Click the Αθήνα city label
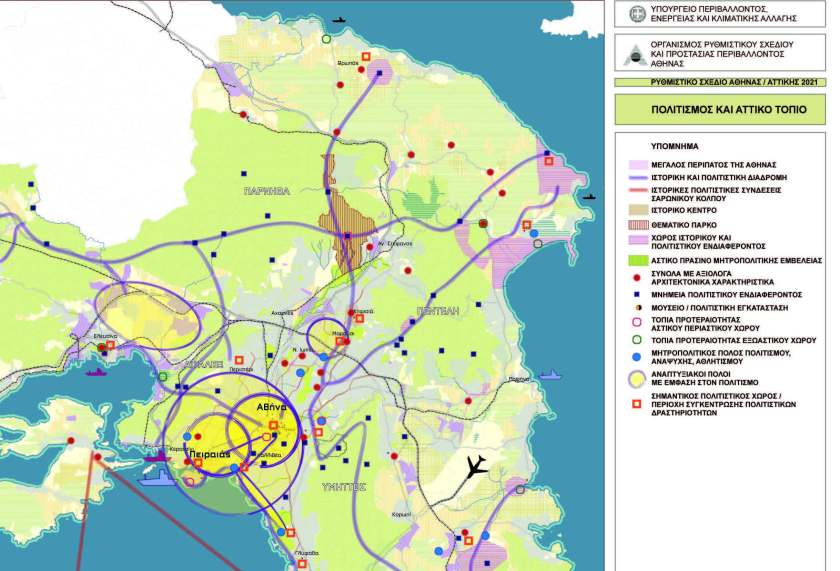Image resolution: width=840 pixels, height=571 pixels. [272, 407]
